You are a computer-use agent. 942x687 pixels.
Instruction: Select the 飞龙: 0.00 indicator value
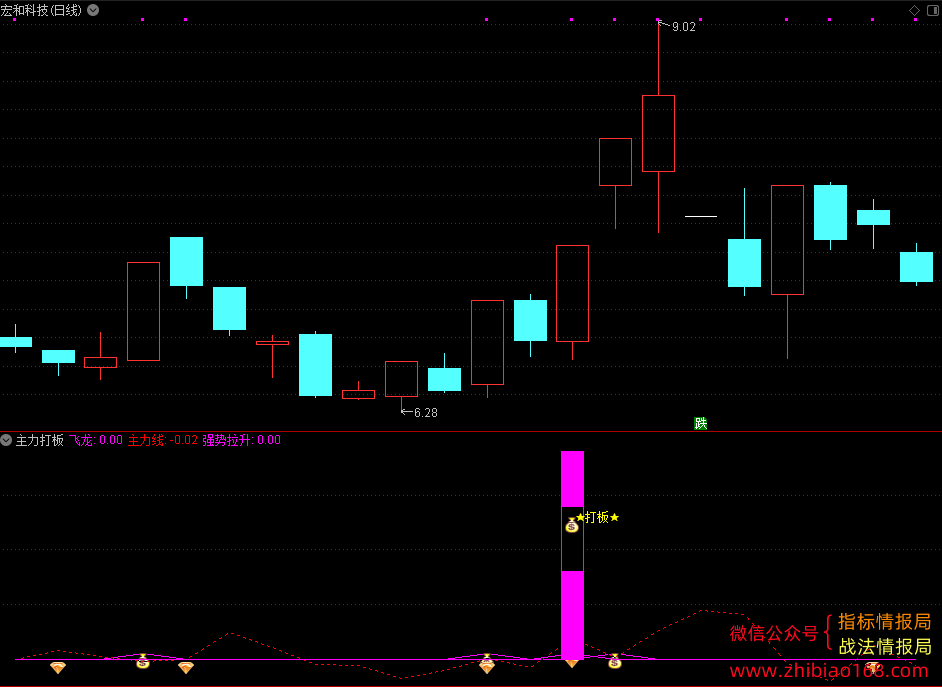tap(96, 440)
